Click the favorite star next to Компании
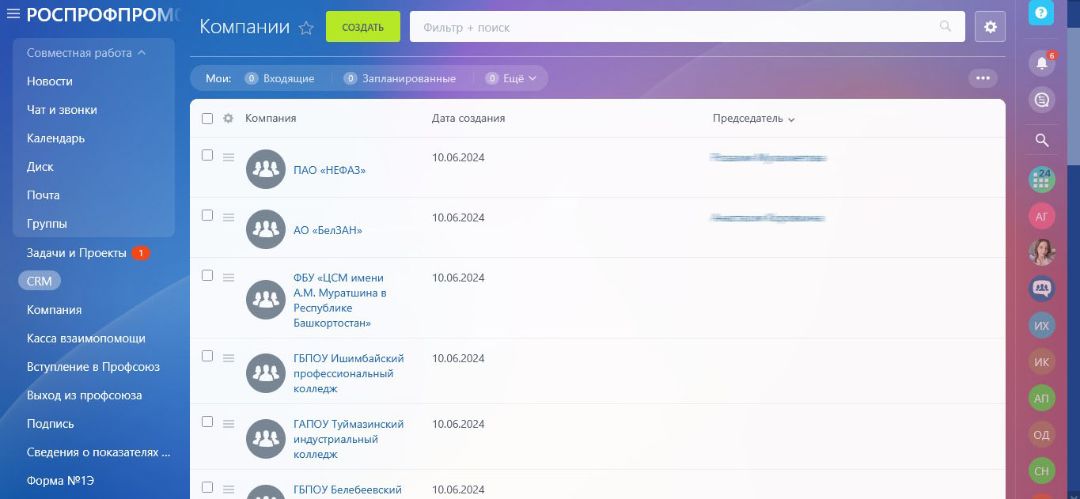This screenshot has height=499, width=1080. point(306,28)
